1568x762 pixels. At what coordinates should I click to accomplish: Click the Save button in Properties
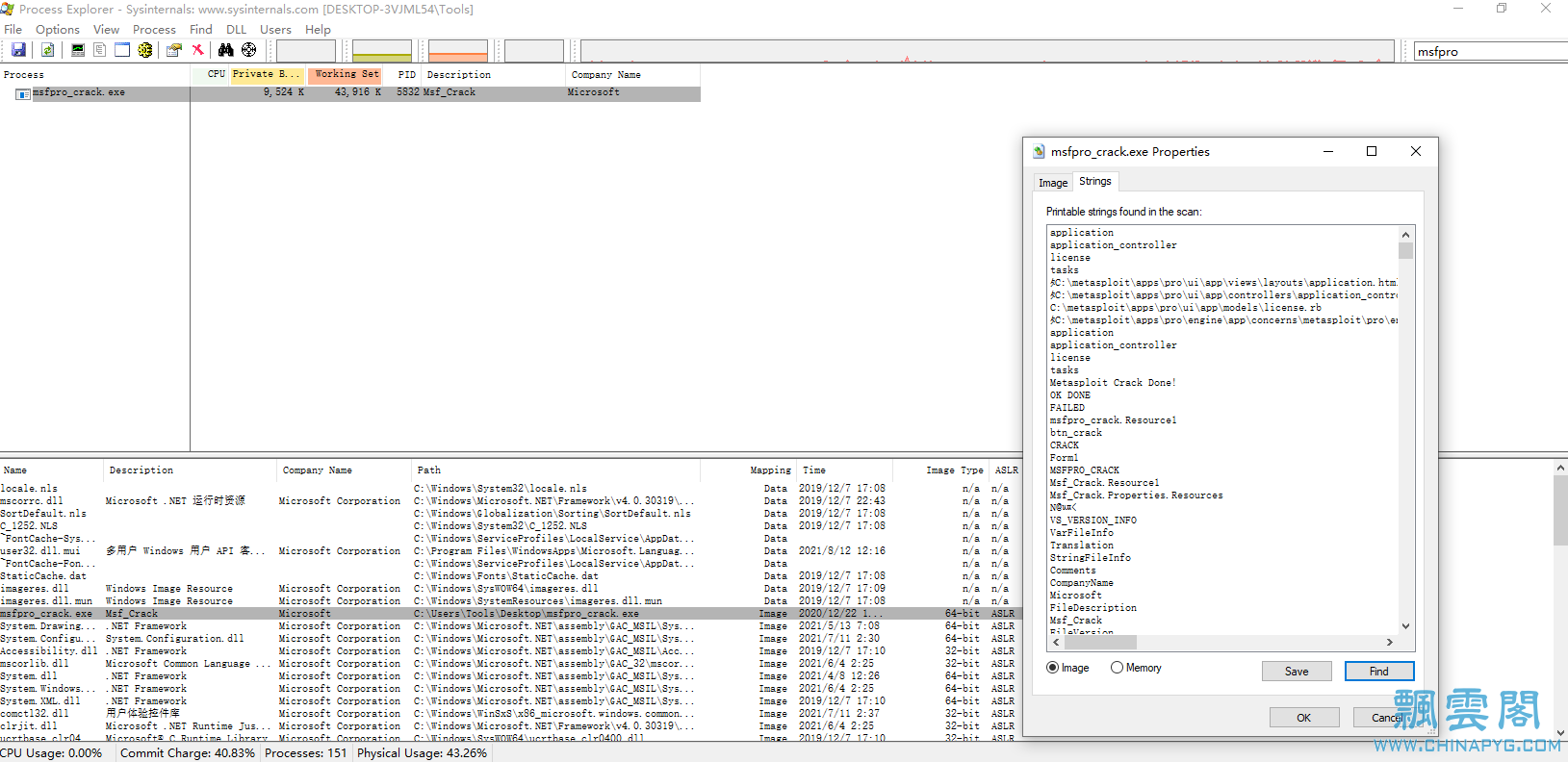(x=1297, y=672)
